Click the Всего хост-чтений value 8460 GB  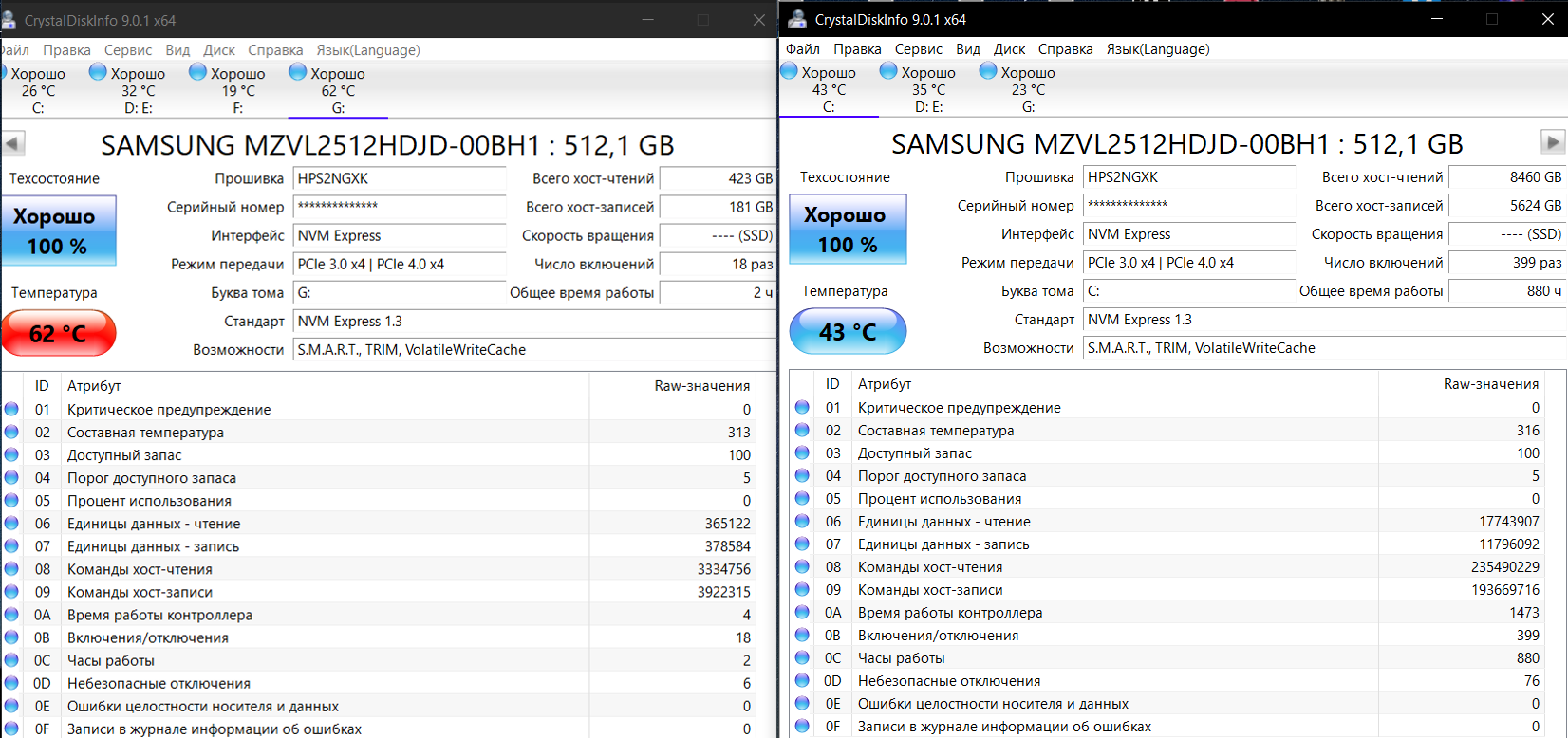click(x=1507, y=177)
